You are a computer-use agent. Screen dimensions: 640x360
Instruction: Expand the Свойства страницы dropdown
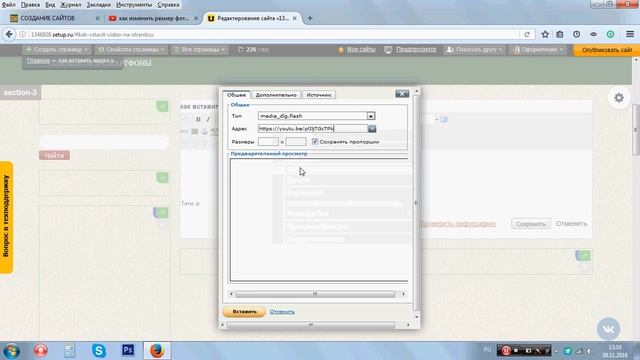click(131, 49)
